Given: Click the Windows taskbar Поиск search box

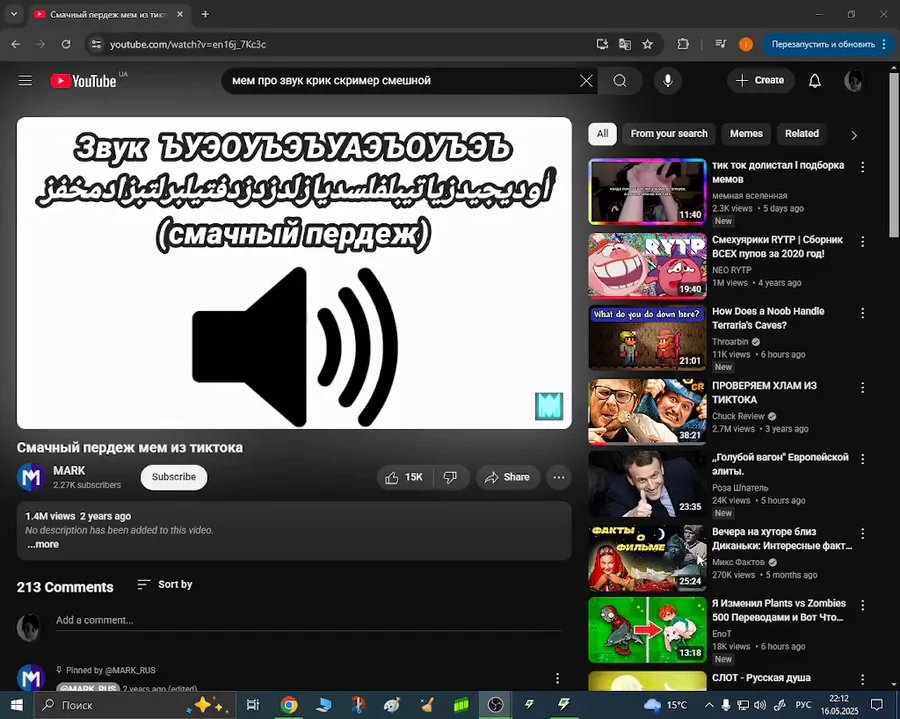Looking at the screenshot, I should (x=135, y=705).
